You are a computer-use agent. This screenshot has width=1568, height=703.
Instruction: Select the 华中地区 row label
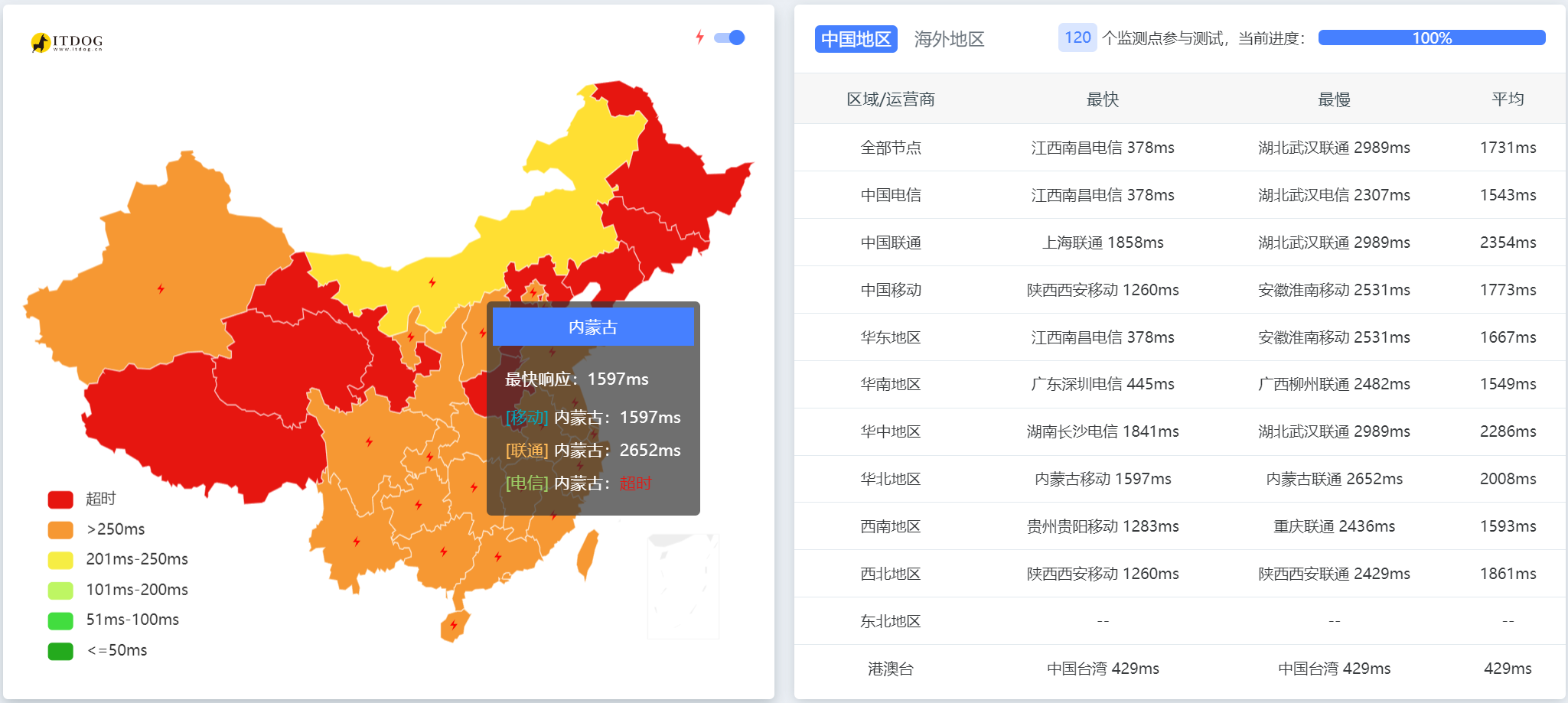pyautogui.click(x=891, y=431)
